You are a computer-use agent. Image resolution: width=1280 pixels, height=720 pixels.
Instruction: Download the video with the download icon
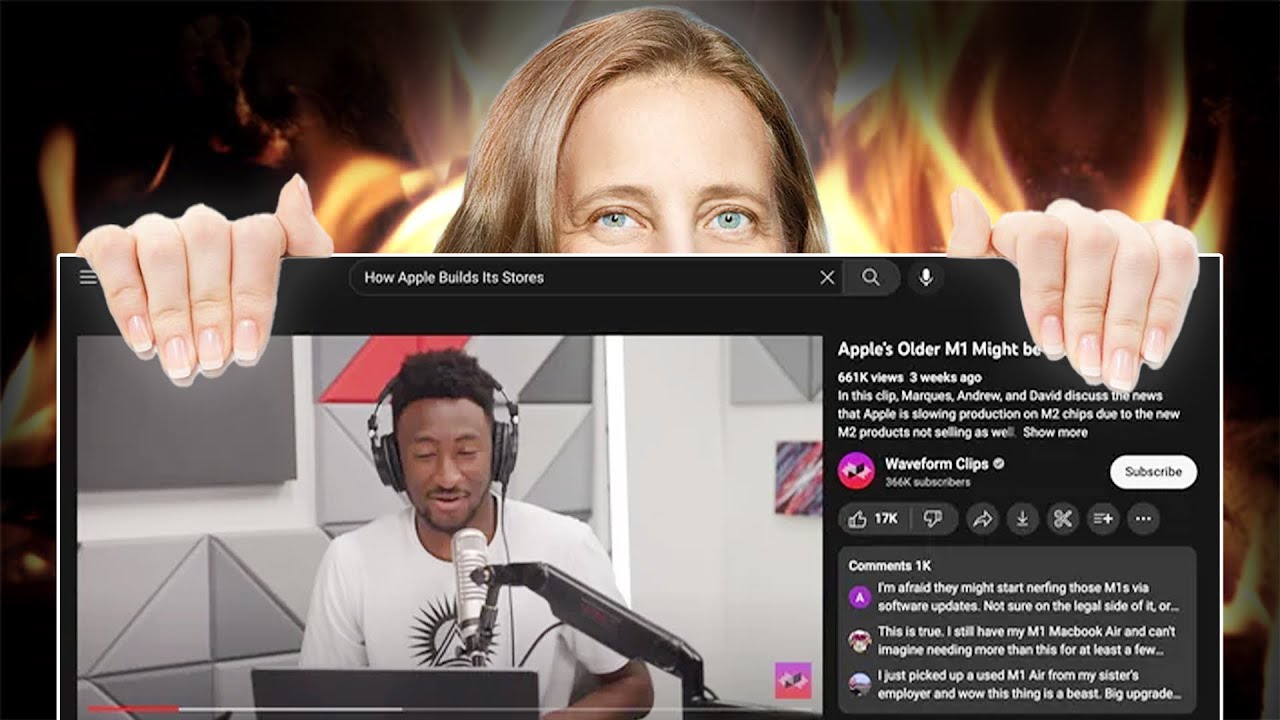[x=1023, y=518]
